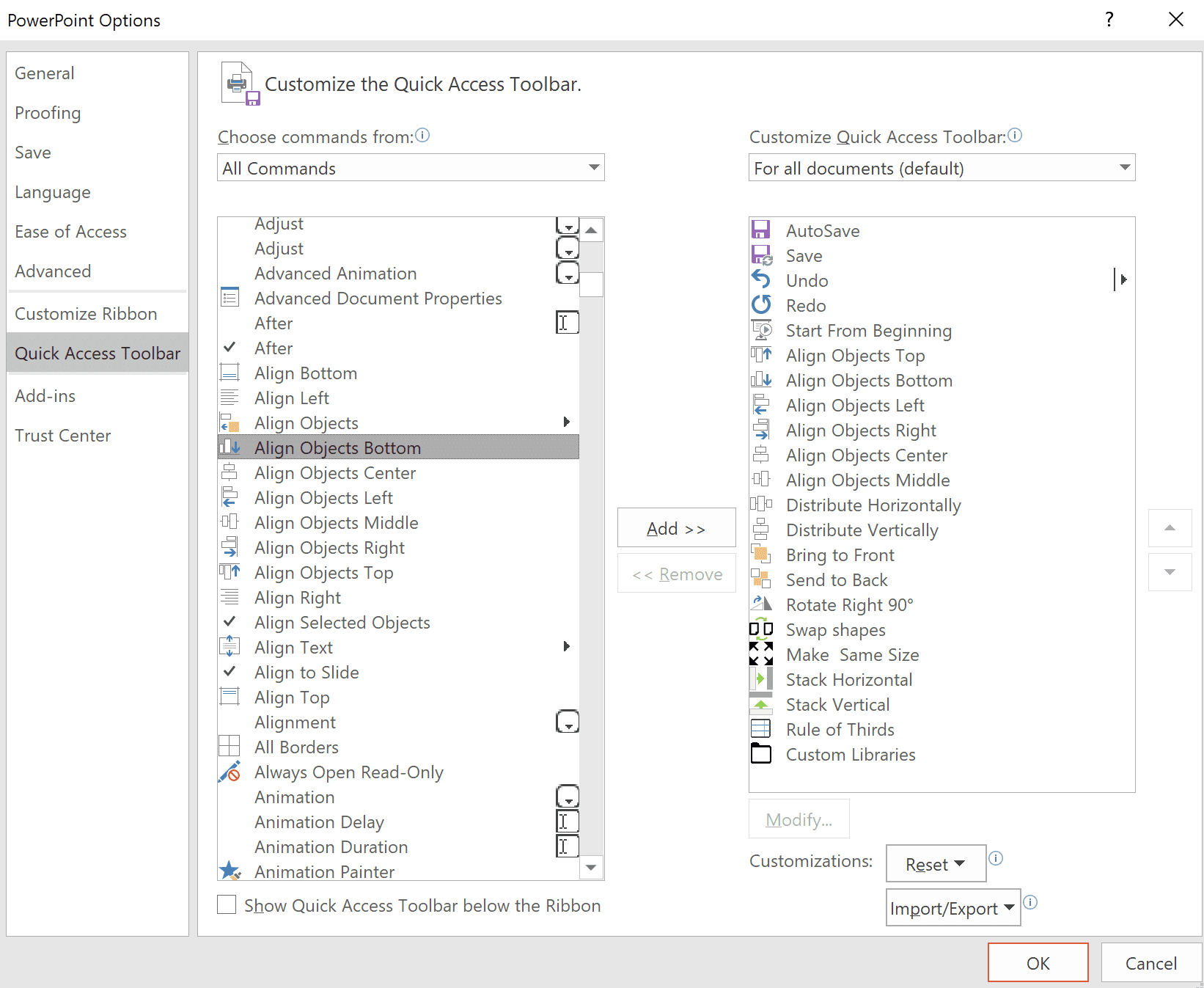Click the Cancel button
Screen dimensions: 1204x988
click(1151, 962)
